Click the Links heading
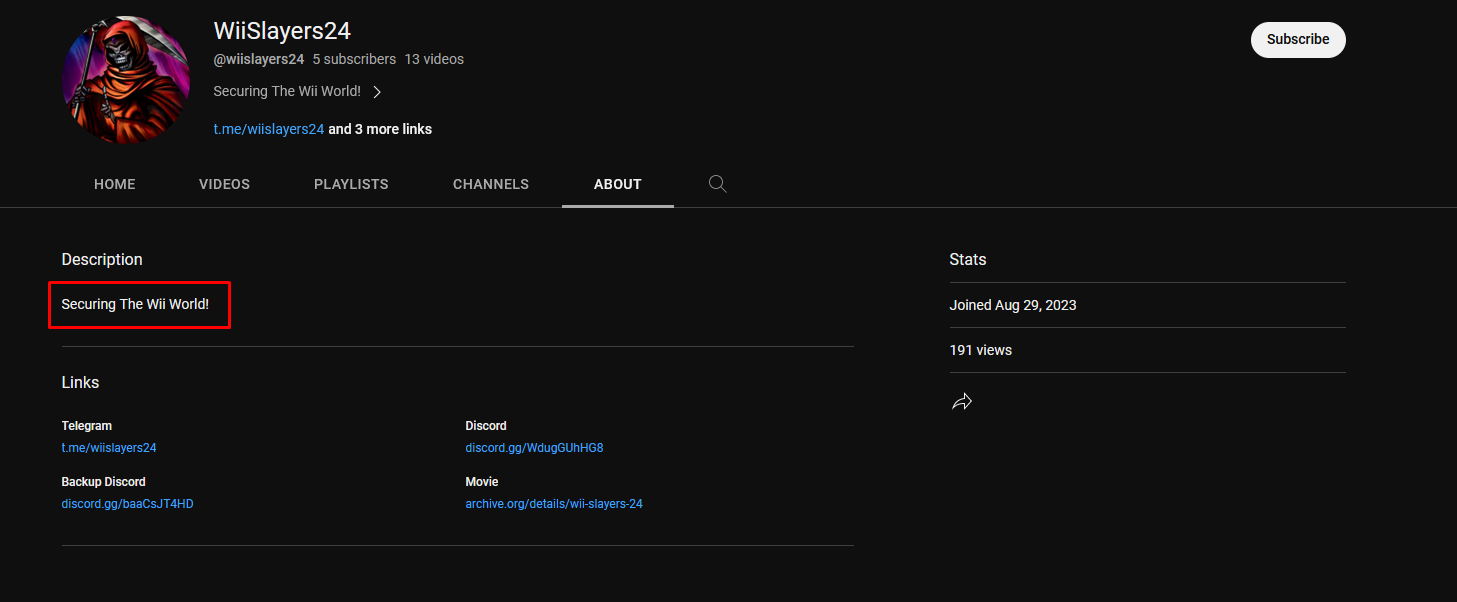 tap(80, 382)
